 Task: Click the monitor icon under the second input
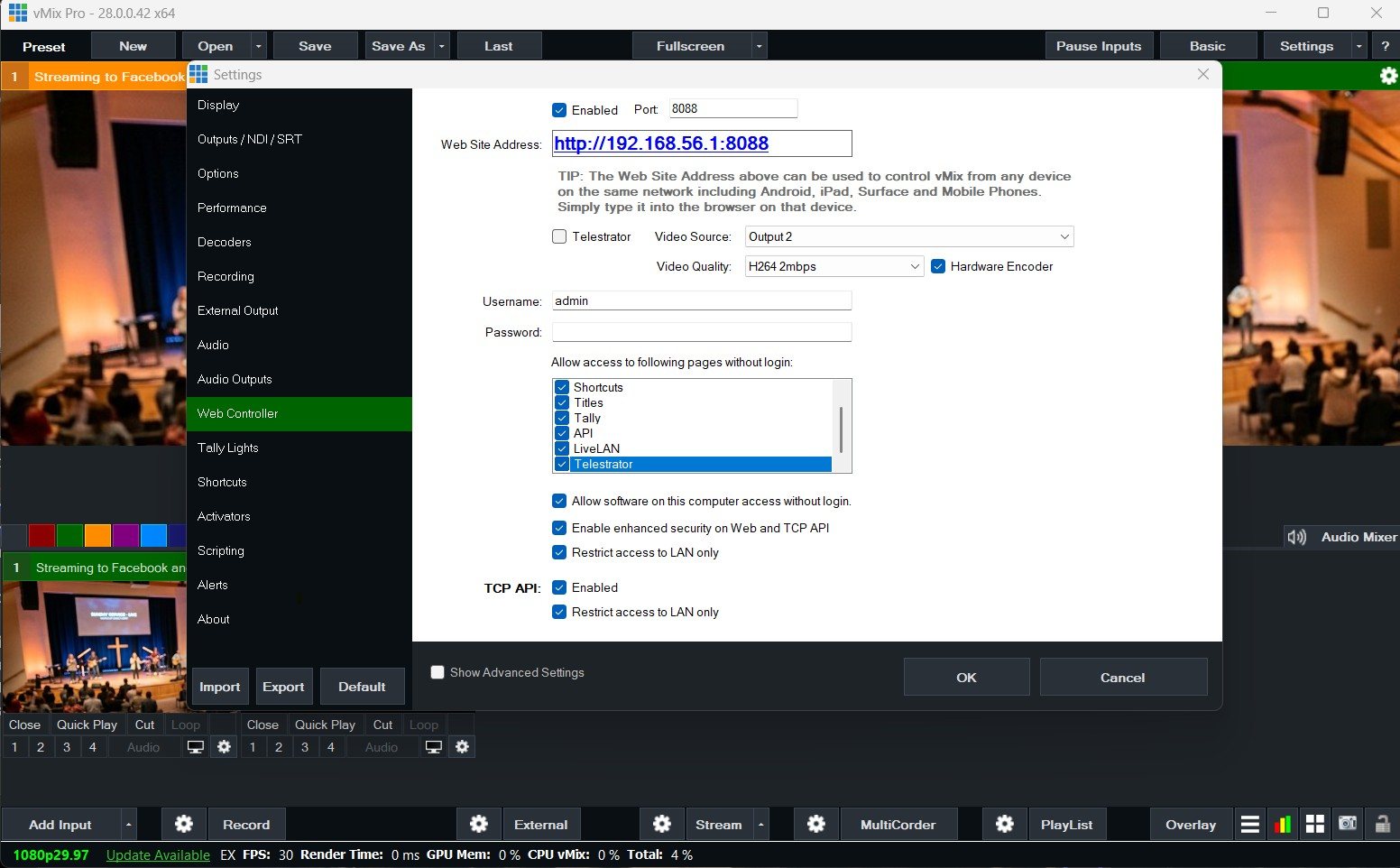(x=434, y=747)
